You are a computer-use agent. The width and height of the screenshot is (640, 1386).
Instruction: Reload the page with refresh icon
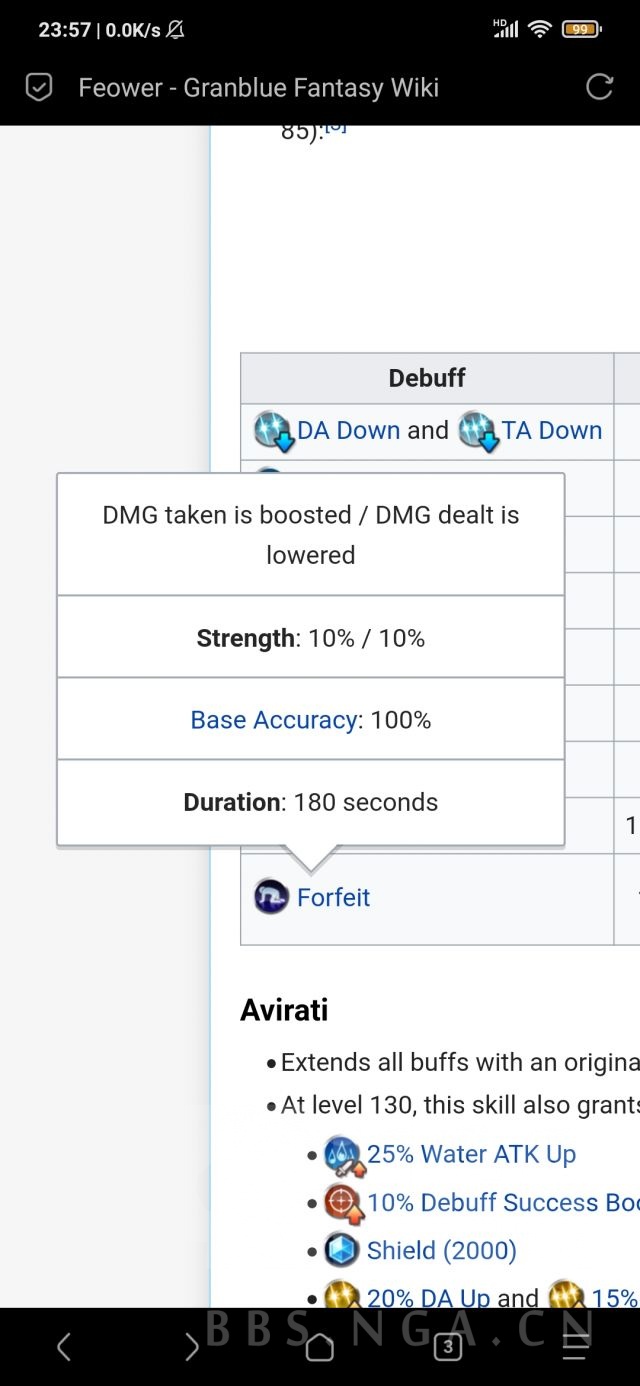(599, 87)
